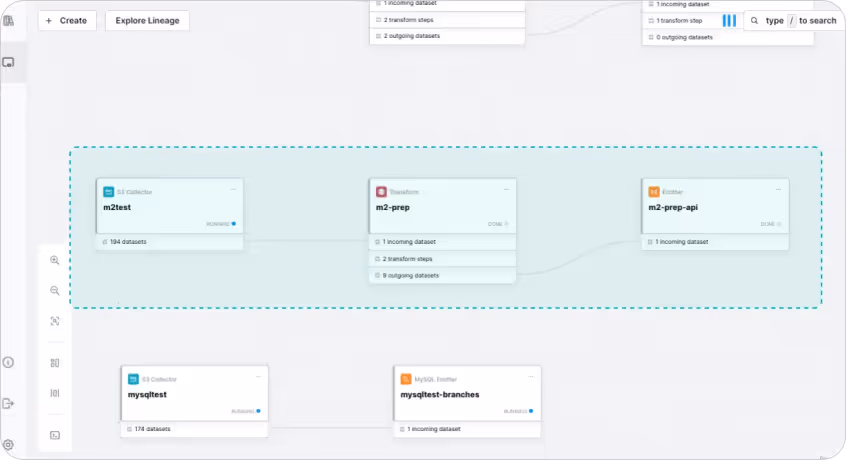Open the m2test card options menu
The width and height of the screenshot is (846, 460).
233,189
